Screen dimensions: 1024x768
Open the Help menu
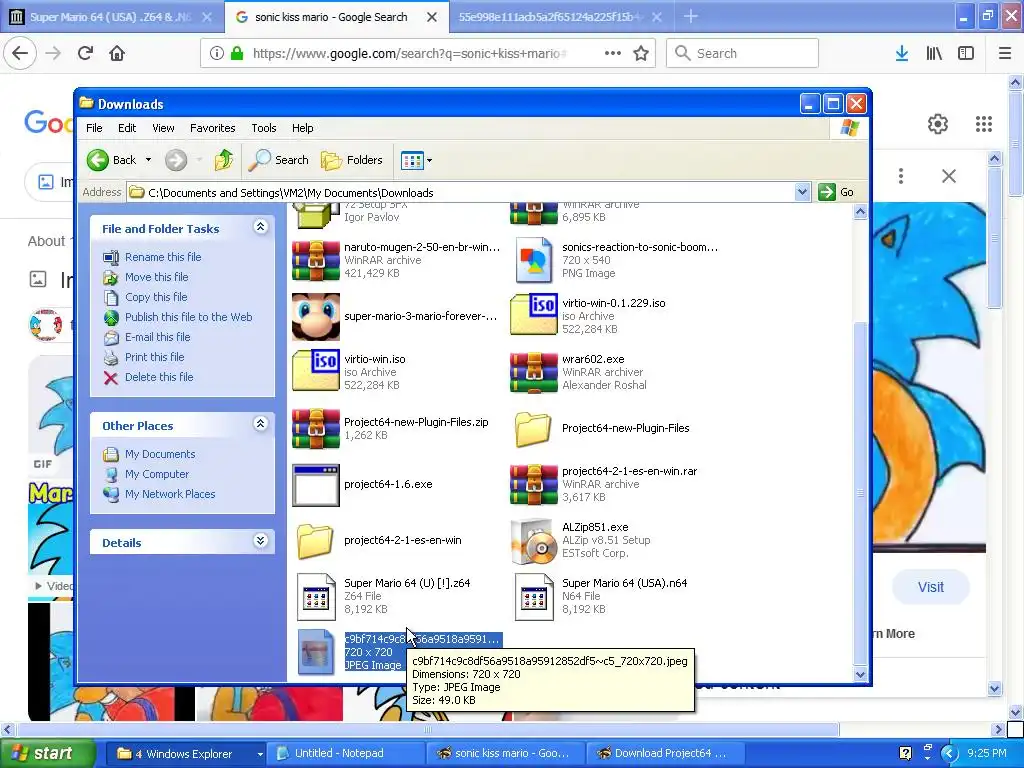(x=302, y=128)
